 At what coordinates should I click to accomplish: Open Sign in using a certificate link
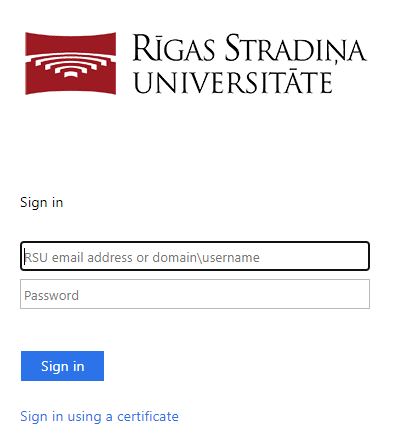click(99, 417)
